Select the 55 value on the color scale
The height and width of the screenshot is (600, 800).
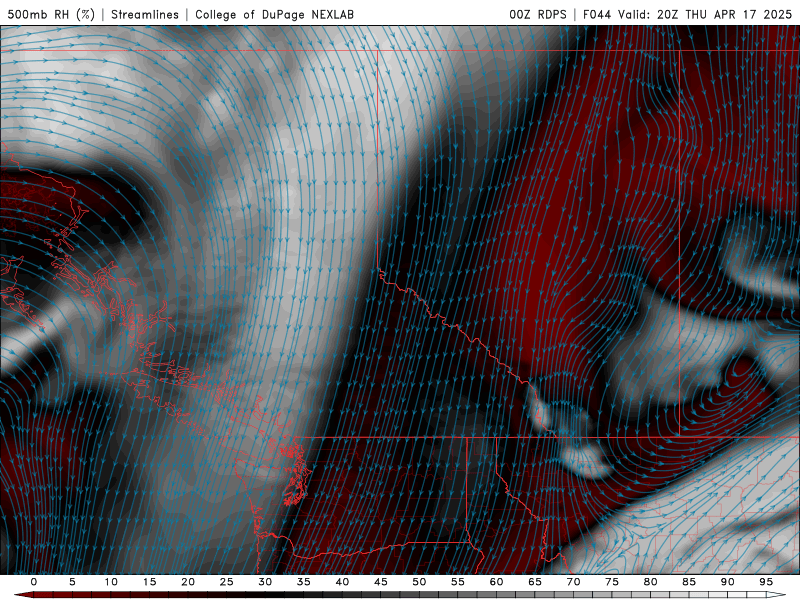[458, 582]
